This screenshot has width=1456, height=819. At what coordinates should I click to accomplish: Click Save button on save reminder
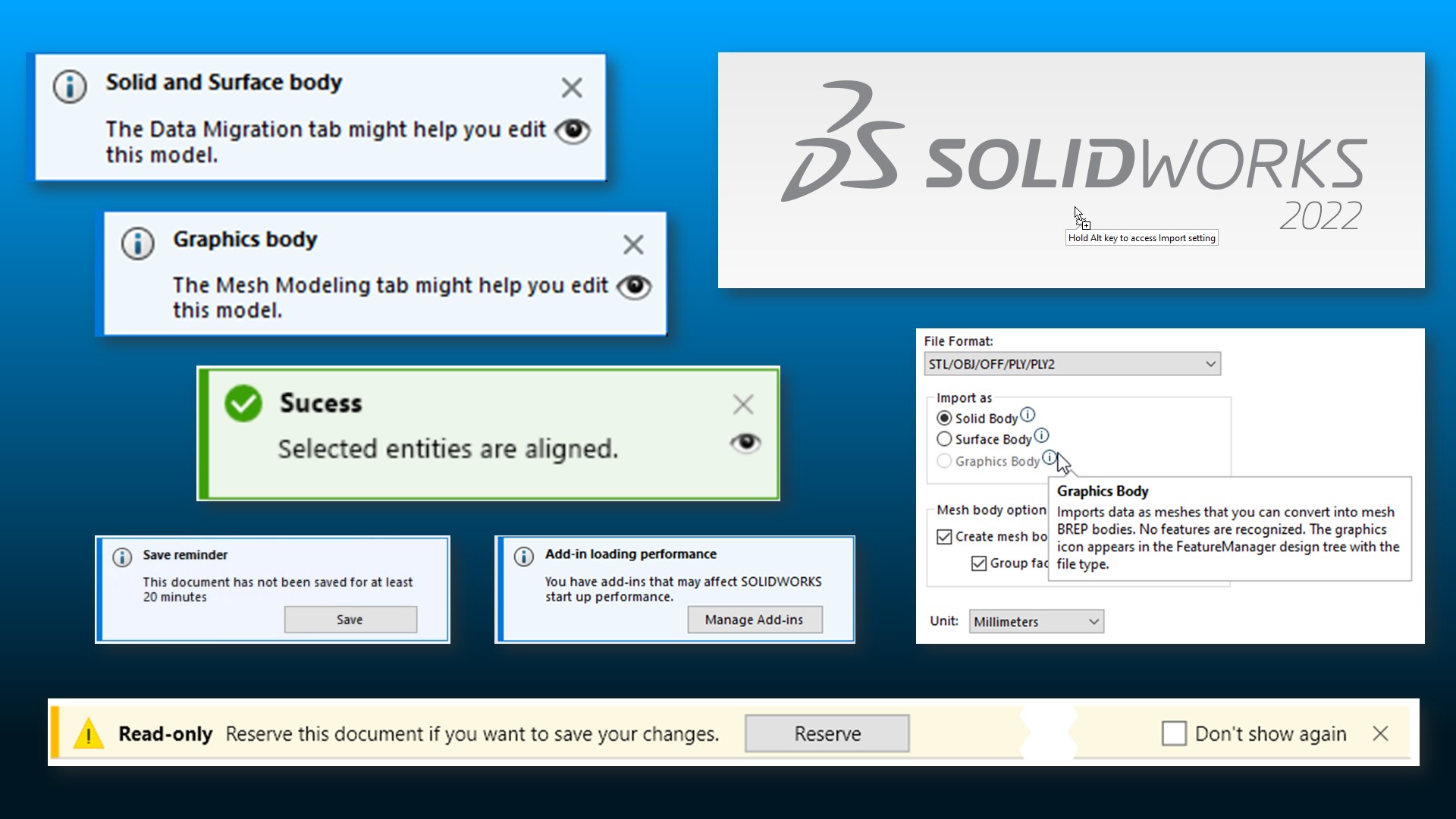(x=349, y=619)
